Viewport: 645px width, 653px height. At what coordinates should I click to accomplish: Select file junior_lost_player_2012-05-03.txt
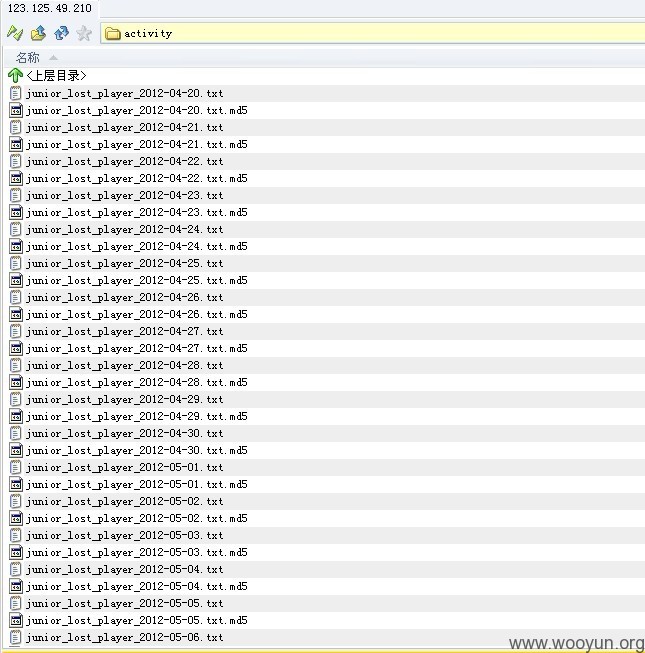coord(125,536)
